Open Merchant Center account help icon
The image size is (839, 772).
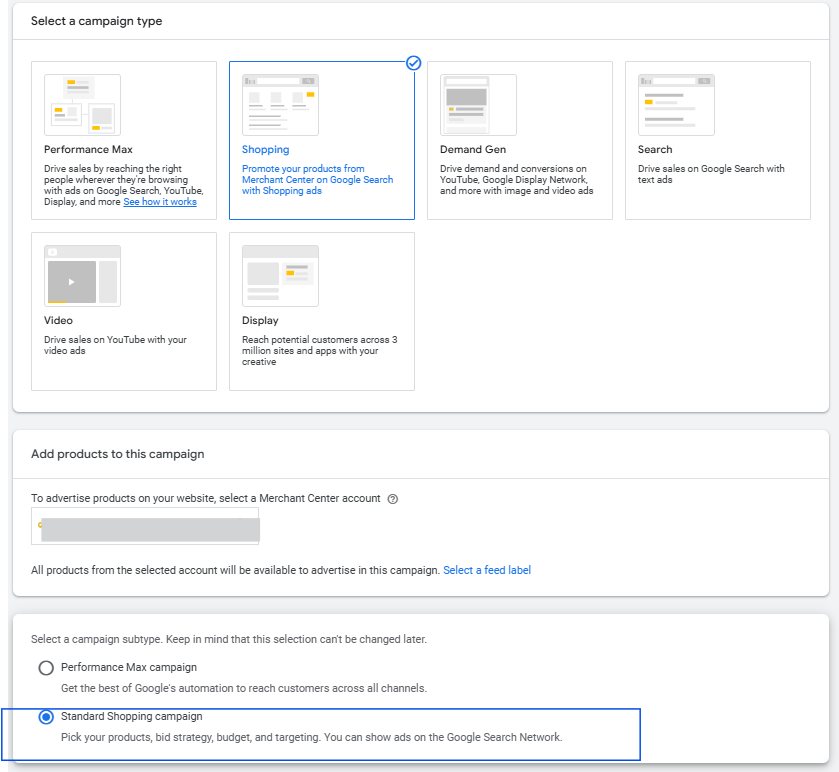point(393,499)
